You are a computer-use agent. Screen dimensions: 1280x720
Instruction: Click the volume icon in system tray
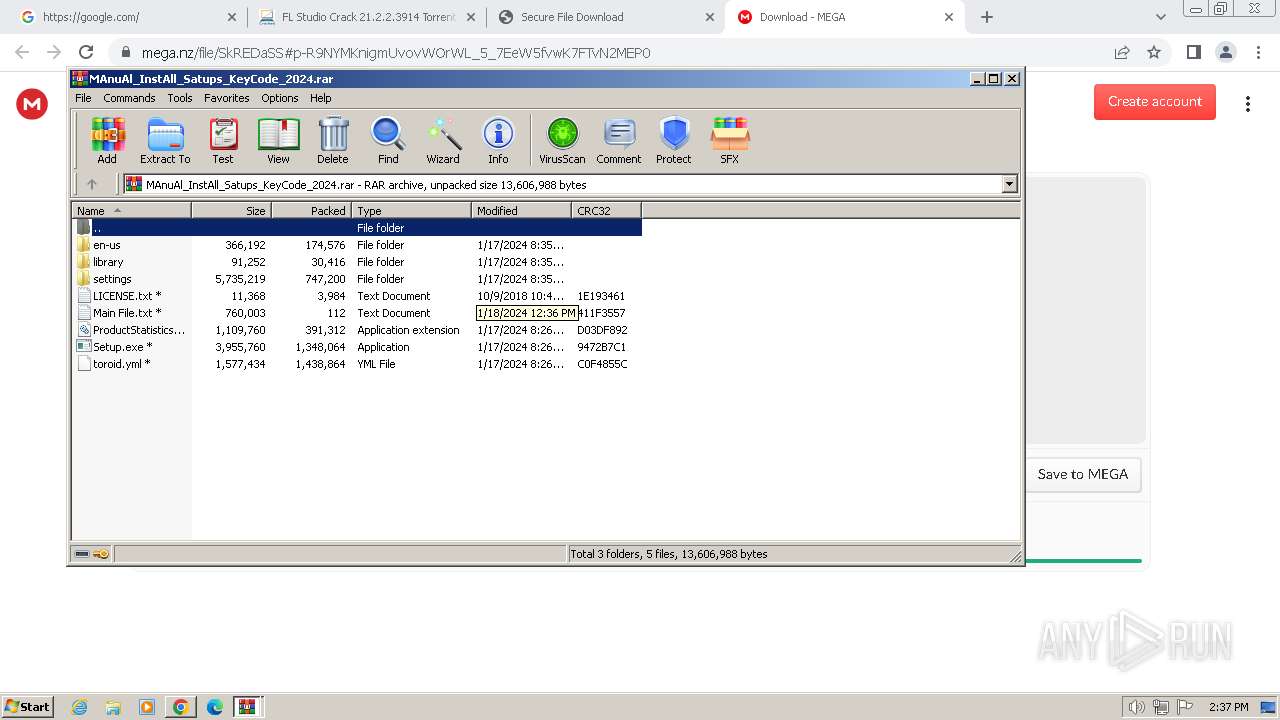(1137, 707)
